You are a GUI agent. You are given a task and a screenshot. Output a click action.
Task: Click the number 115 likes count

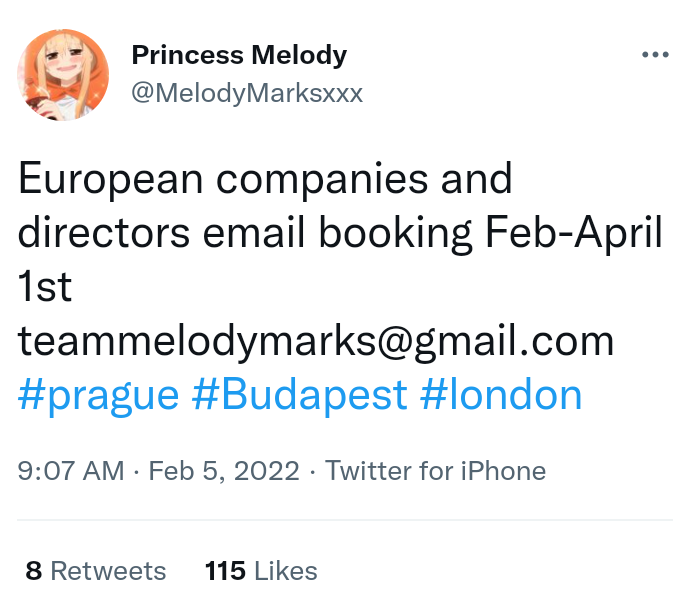[x=225, y=571]
